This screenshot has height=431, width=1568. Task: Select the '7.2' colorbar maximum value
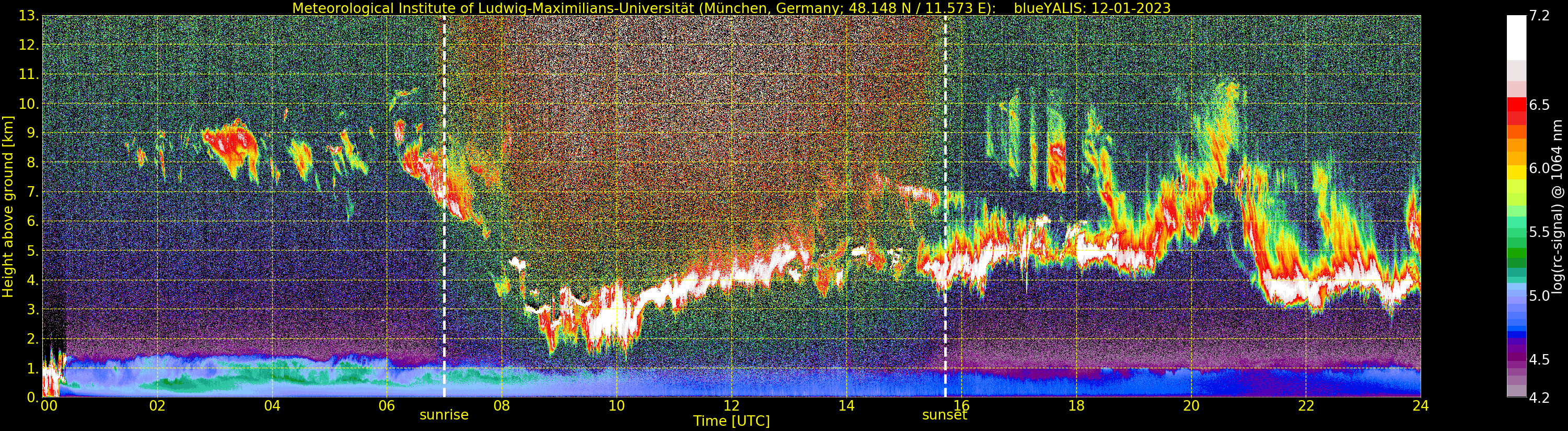click(x=1539, y=16)
